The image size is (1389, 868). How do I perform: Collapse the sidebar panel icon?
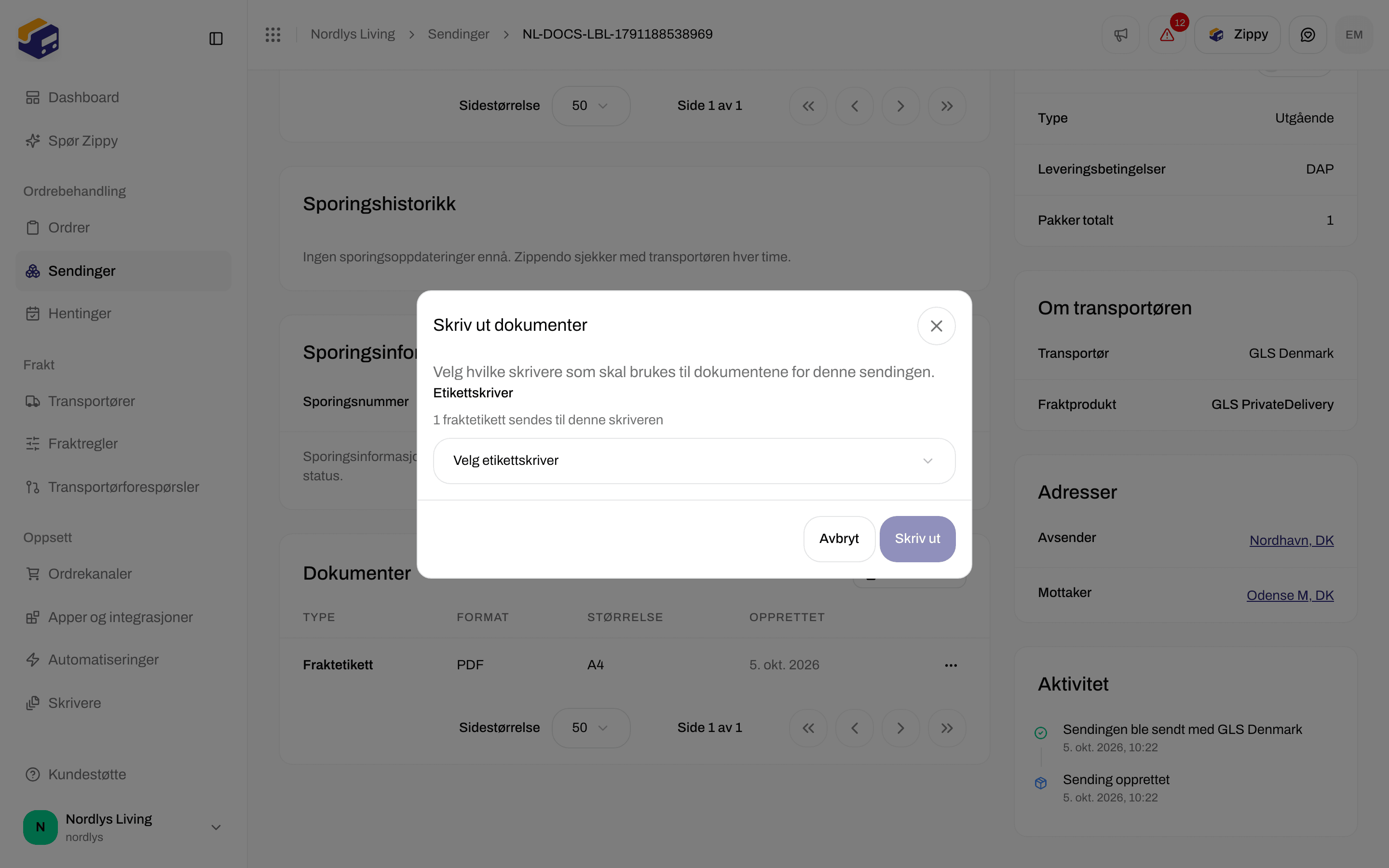point(216,39)
